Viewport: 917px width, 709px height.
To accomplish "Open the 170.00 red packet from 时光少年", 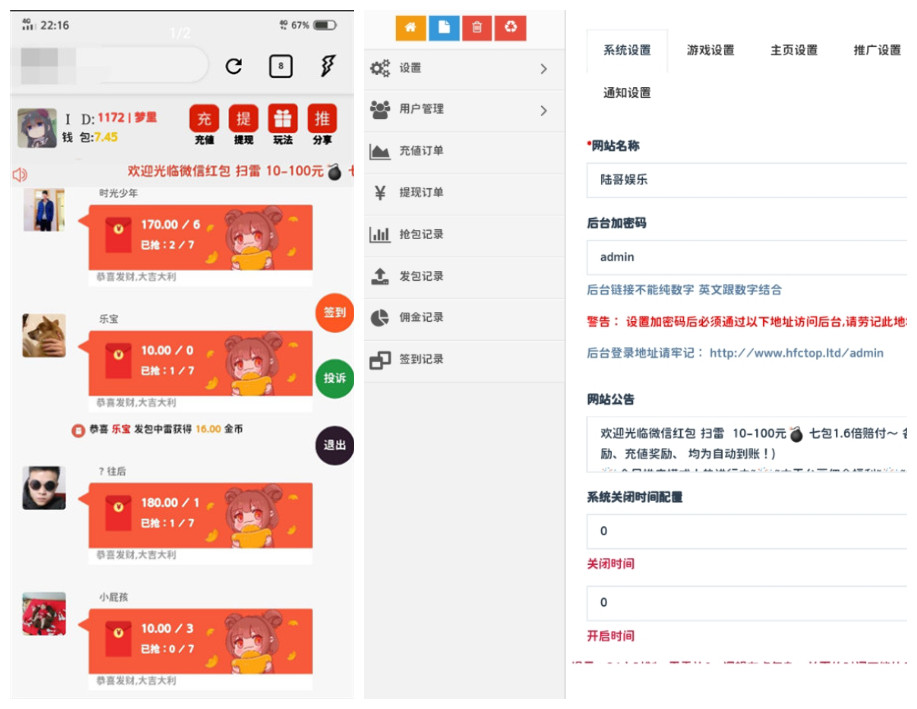I will pos(200,237).
